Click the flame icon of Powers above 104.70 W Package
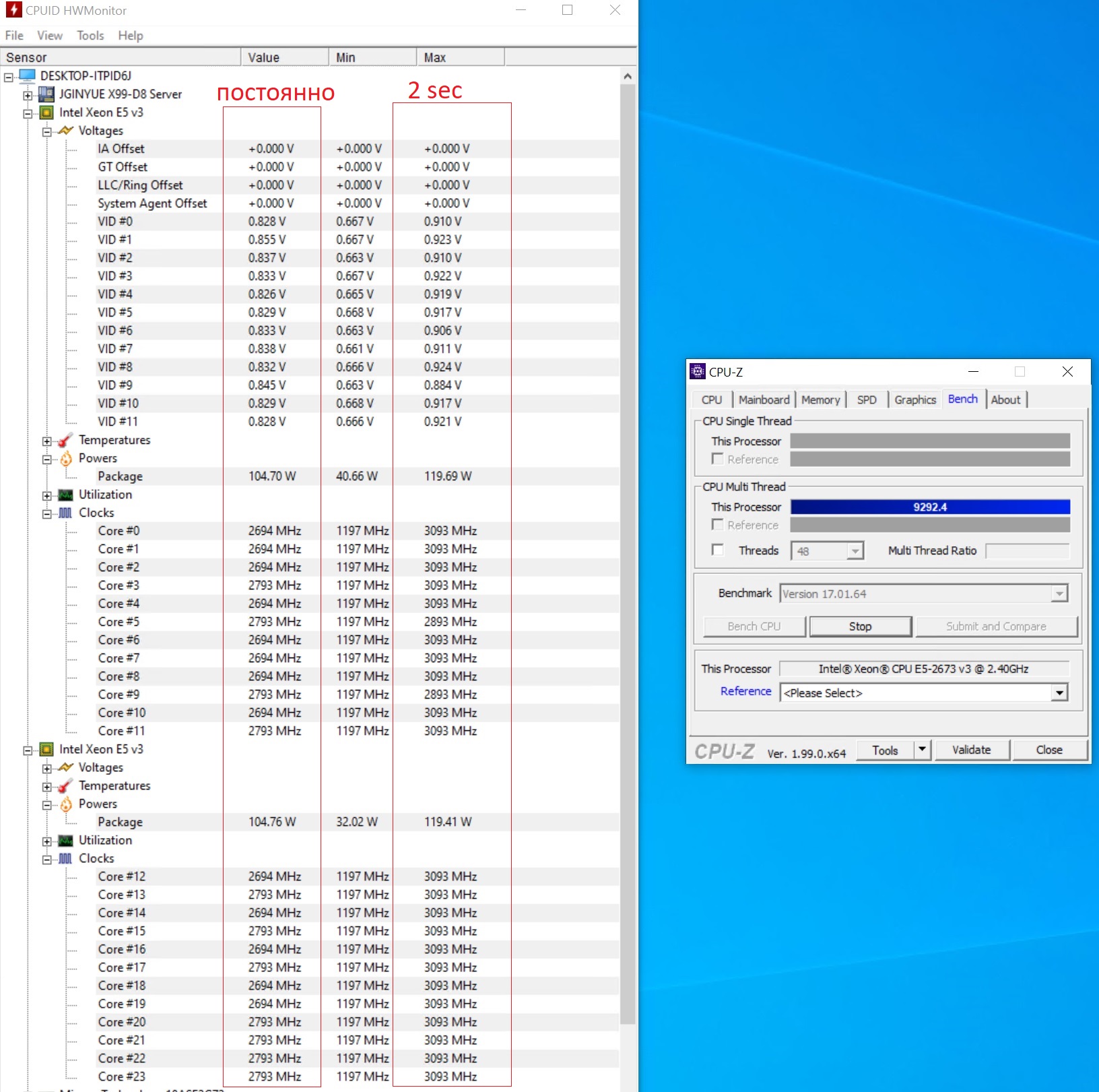This screenshot has width=1099, height=1092. 66,458
